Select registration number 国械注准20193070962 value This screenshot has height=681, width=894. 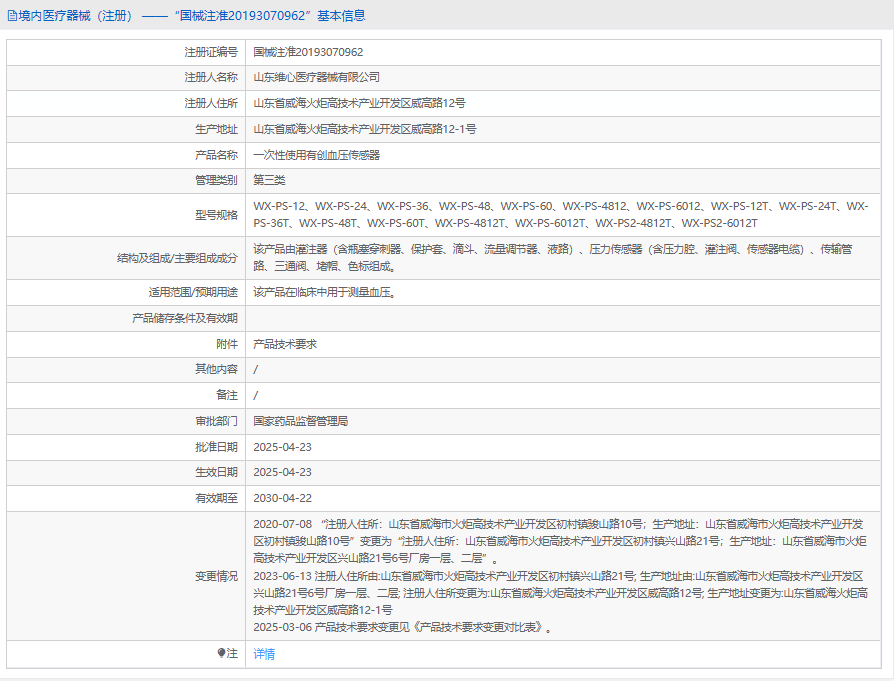pyautogui.click(x=308, y=51)
